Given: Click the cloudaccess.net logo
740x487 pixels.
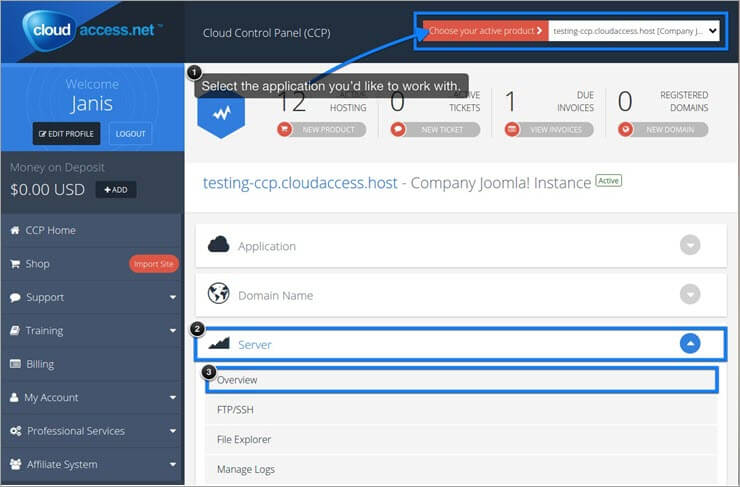Looking at the screenshot, I should [x=92, y=31].
